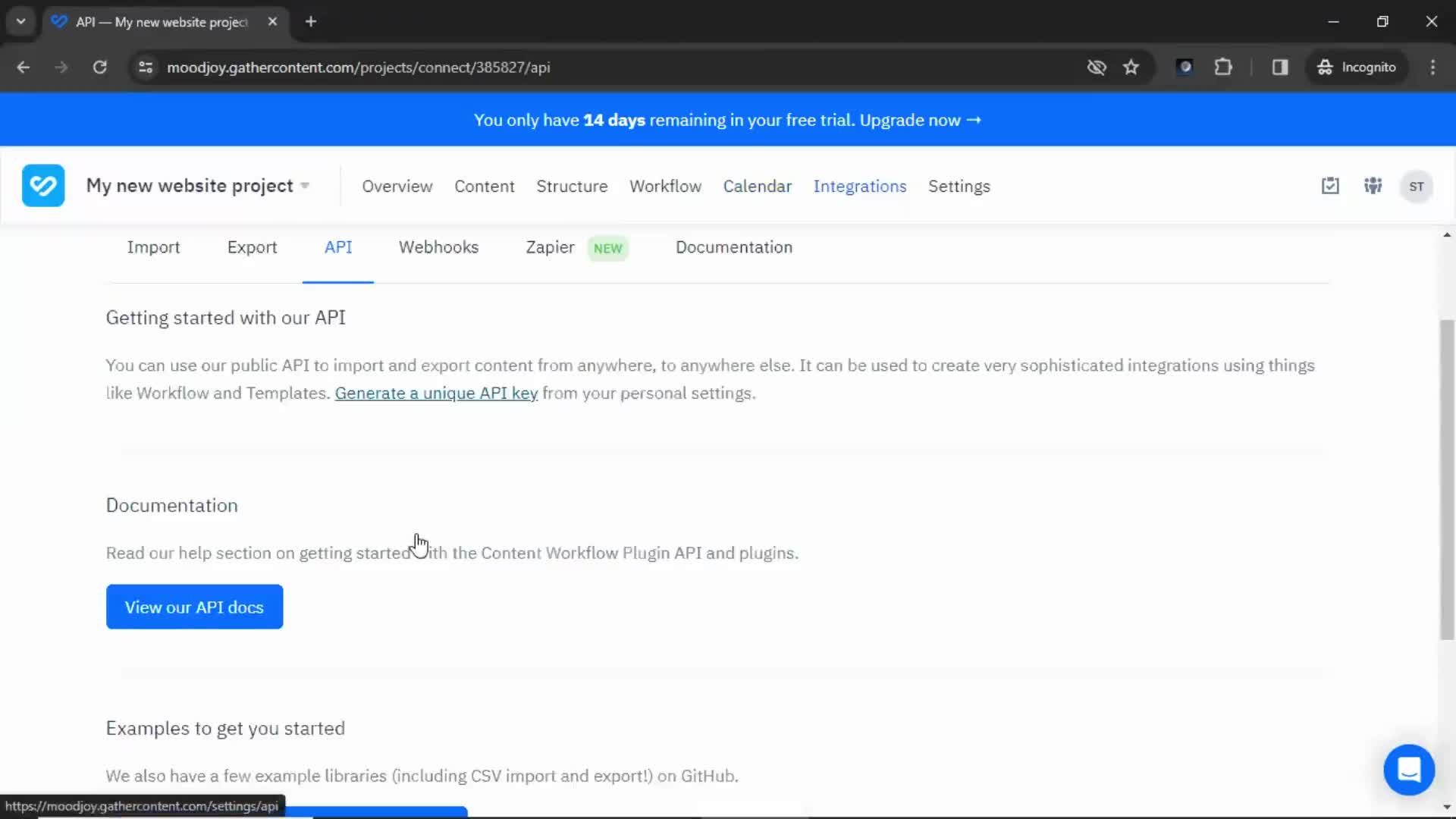Click the View our API docs button
The image size is (1456, 819).
[x=194, y=607]
